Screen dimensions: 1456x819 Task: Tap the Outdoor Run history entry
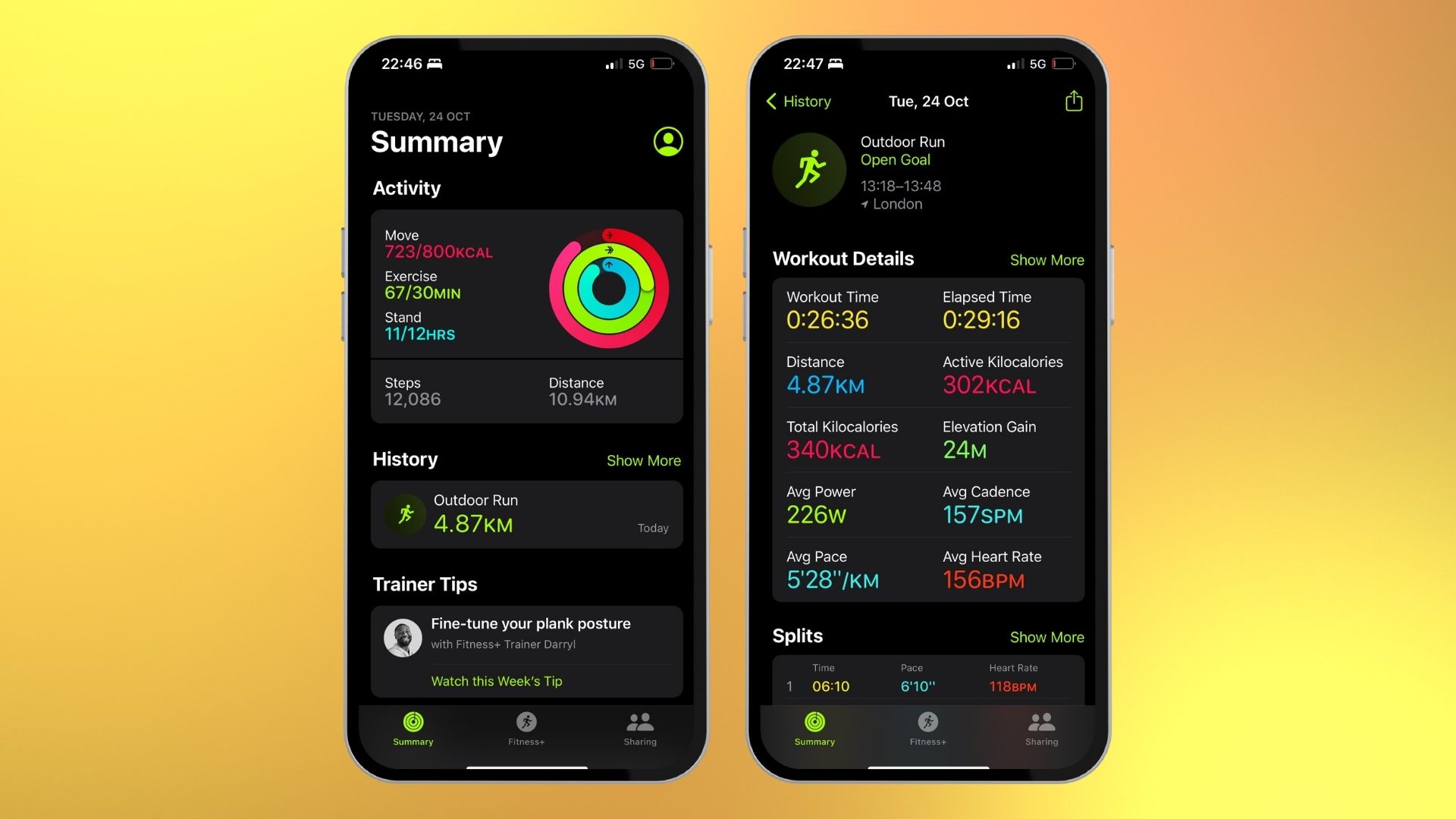(x=527, y=514)
